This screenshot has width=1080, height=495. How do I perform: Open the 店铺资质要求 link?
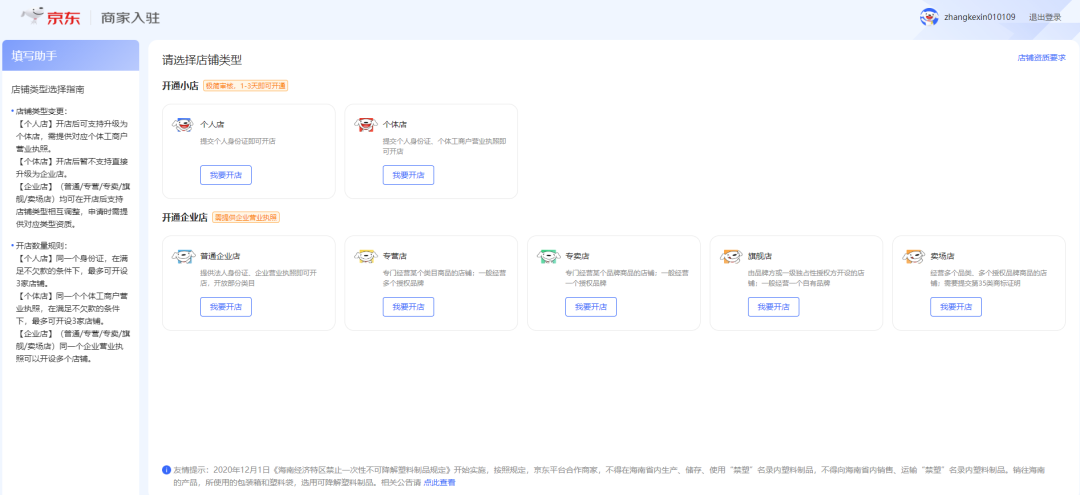point(1041,58)
